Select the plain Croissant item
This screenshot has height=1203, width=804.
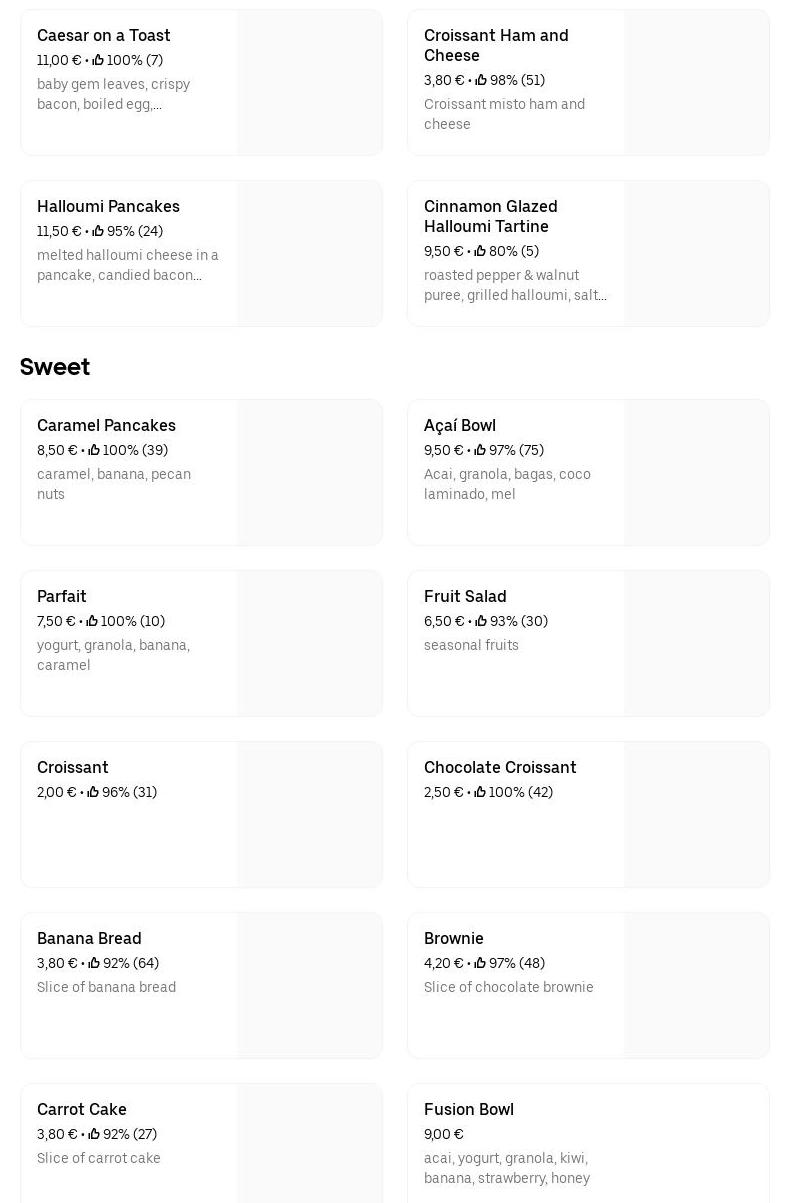pyautogui.click(x=73, y=768)
